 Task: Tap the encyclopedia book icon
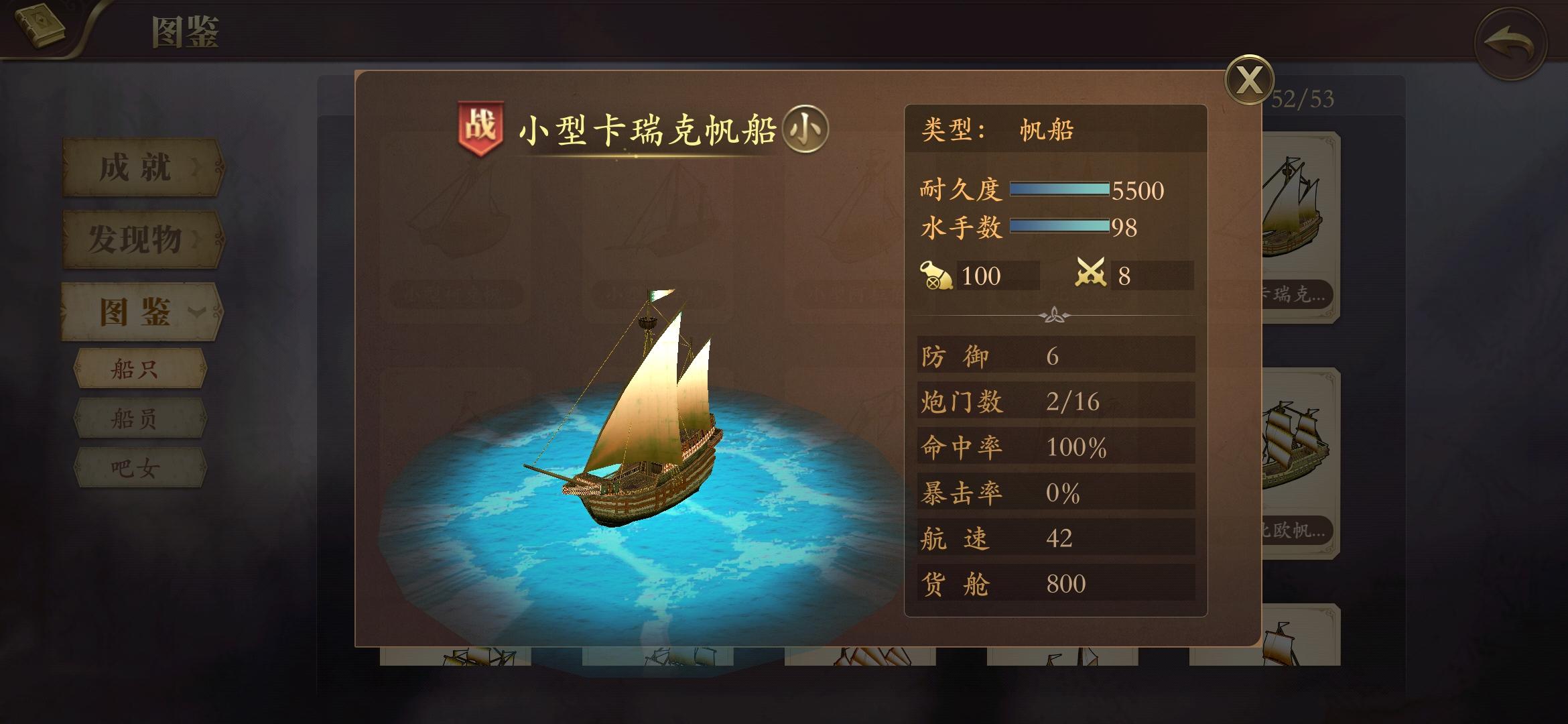[39, 27]
